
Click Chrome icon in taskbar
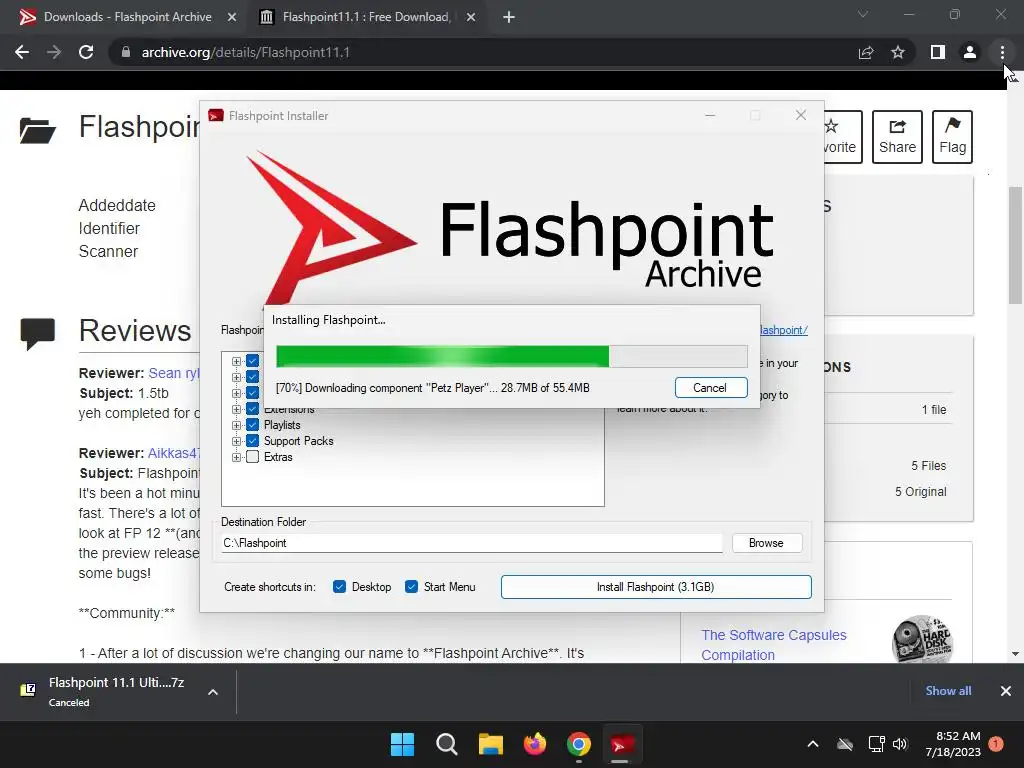(x=579, y=744)
